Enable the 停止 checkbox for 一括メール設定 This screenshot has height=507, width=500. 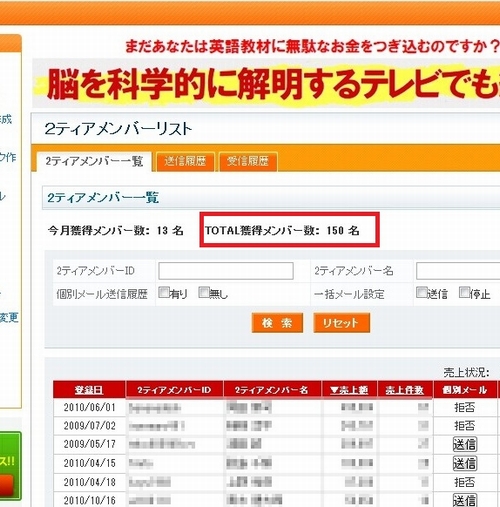[464, 292]
